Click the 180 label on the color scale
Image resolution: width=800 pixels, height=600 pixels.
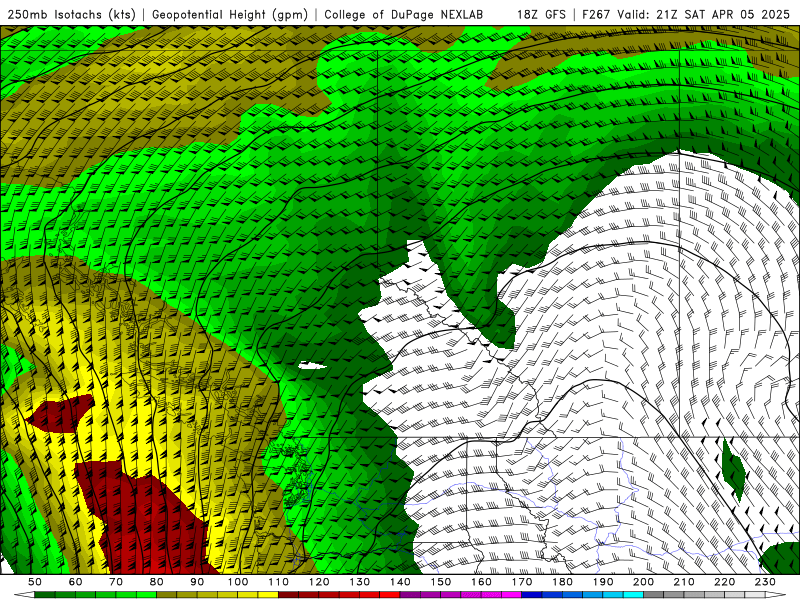(562, 582)
